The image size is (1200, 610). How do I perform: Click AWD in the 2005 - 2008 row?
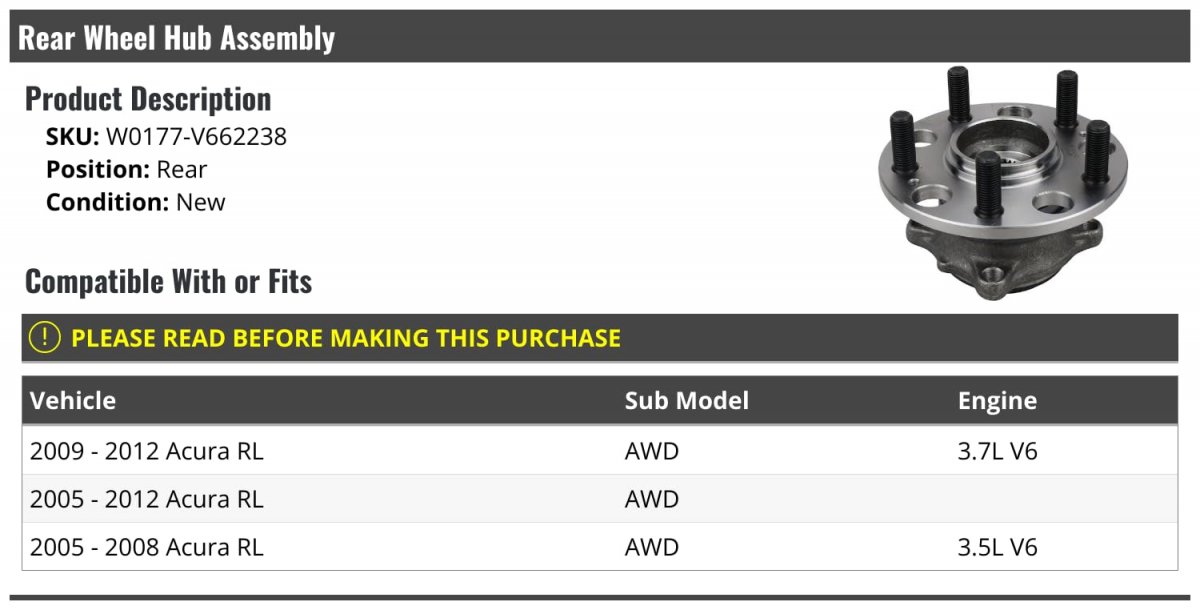click(x=652, y=547)
